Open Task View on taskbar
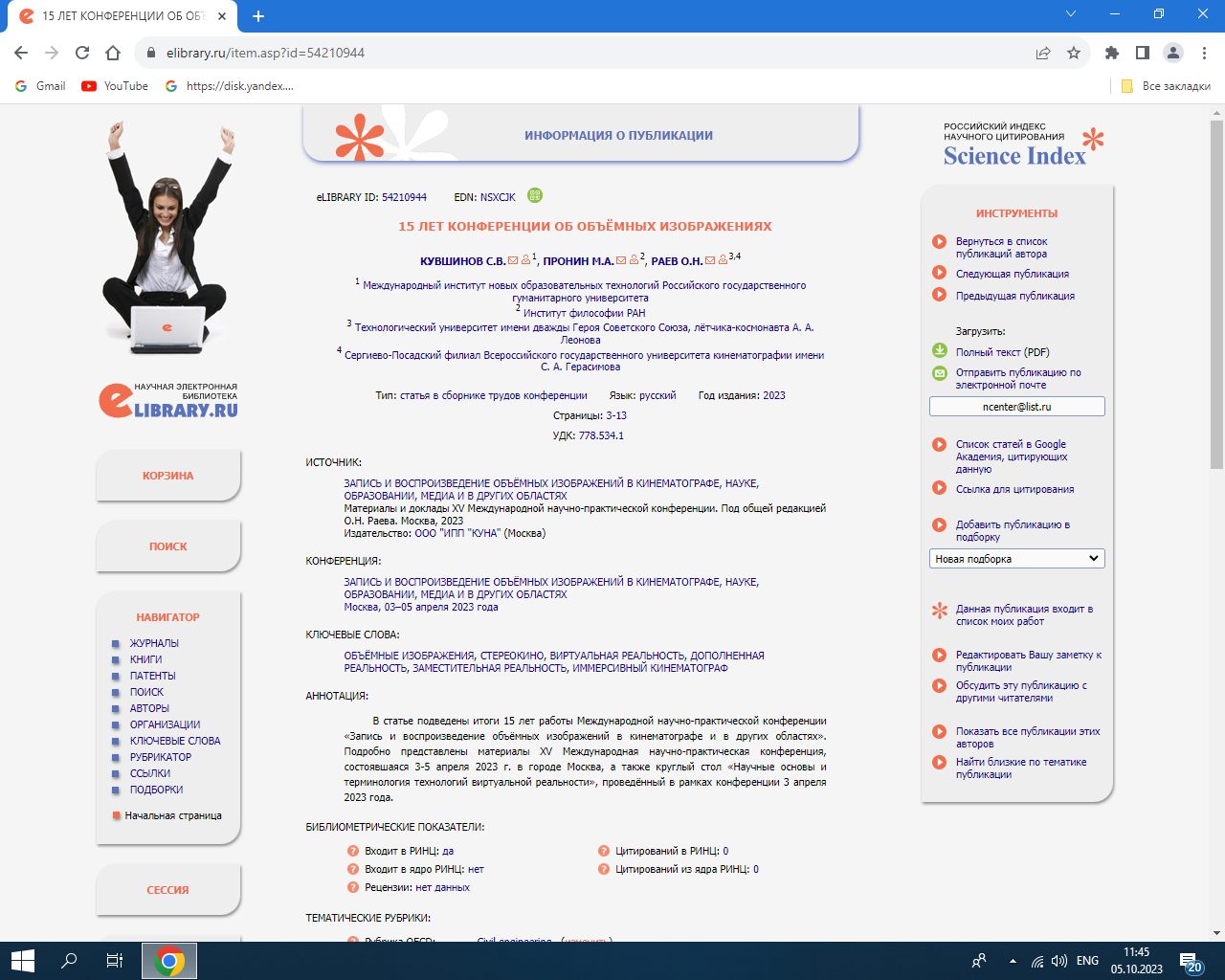Image resolution: width=1225 pixels, height=980 pixels. click(x=115, y=961)
